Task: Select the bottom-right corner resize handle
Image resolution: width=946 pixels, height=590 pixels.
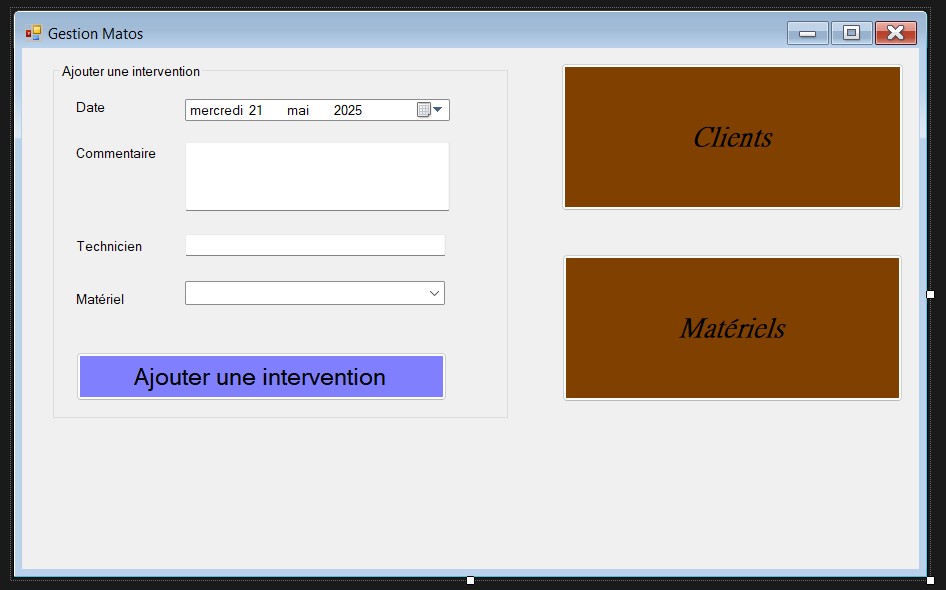Action: click(930, 580)
